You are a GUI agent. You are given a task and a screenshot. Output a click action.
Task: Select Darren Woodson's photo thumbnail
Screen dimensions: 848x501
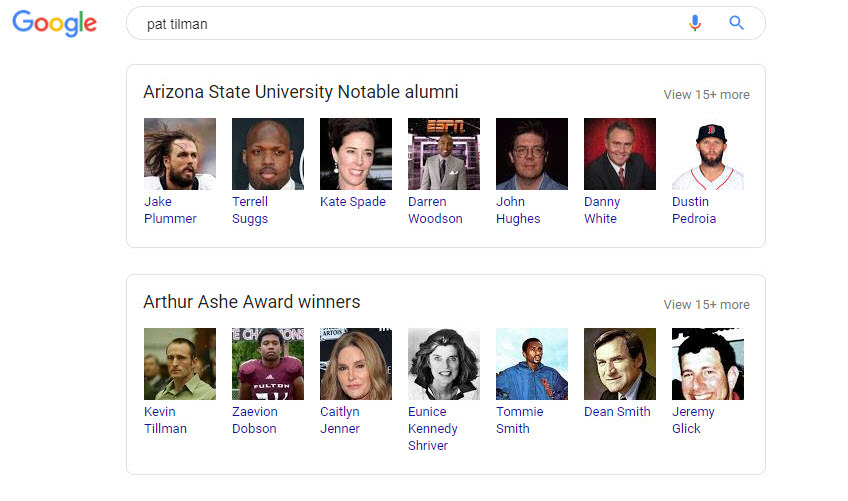coord(444,154)
